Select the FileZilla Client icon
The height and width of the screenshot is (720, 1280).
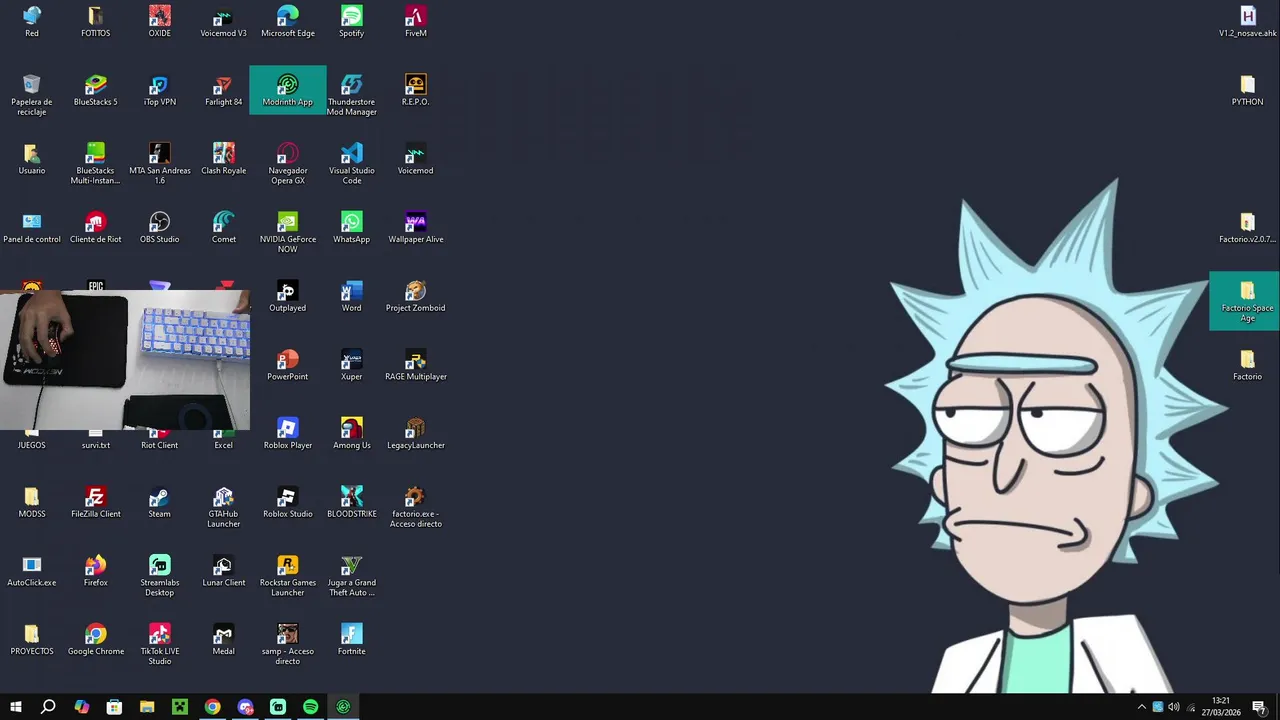pyautogui.click(x=96, y=503)
